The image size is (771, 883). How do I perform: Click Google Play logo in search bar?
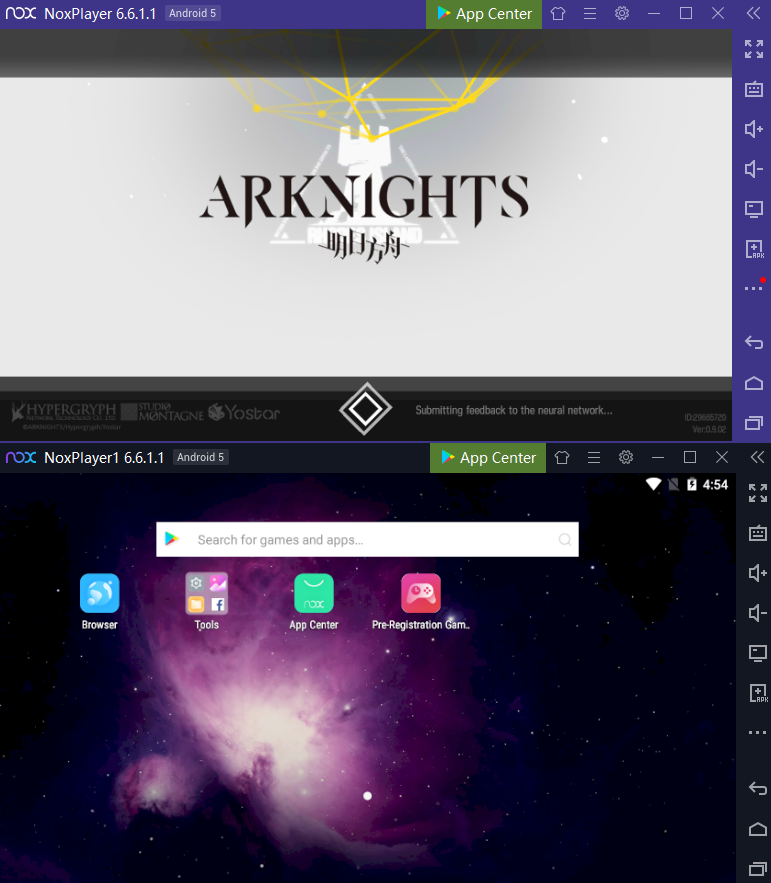coord(172,539)
